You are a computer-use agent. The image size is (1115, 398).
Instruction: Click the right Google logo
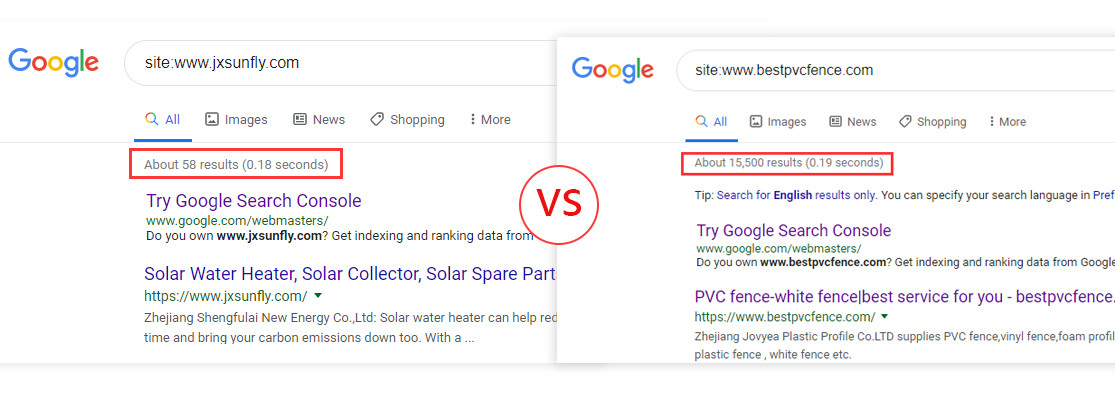point(613,70)
